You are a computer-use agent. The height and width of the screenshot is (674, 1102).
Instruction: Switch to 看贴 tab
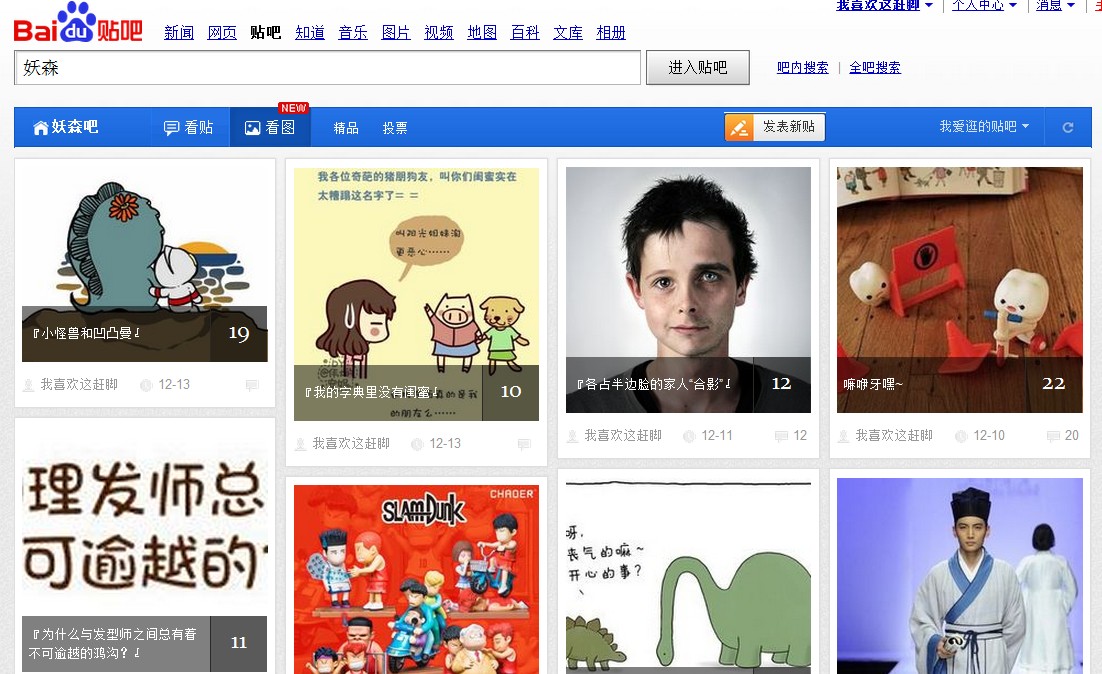188,127
